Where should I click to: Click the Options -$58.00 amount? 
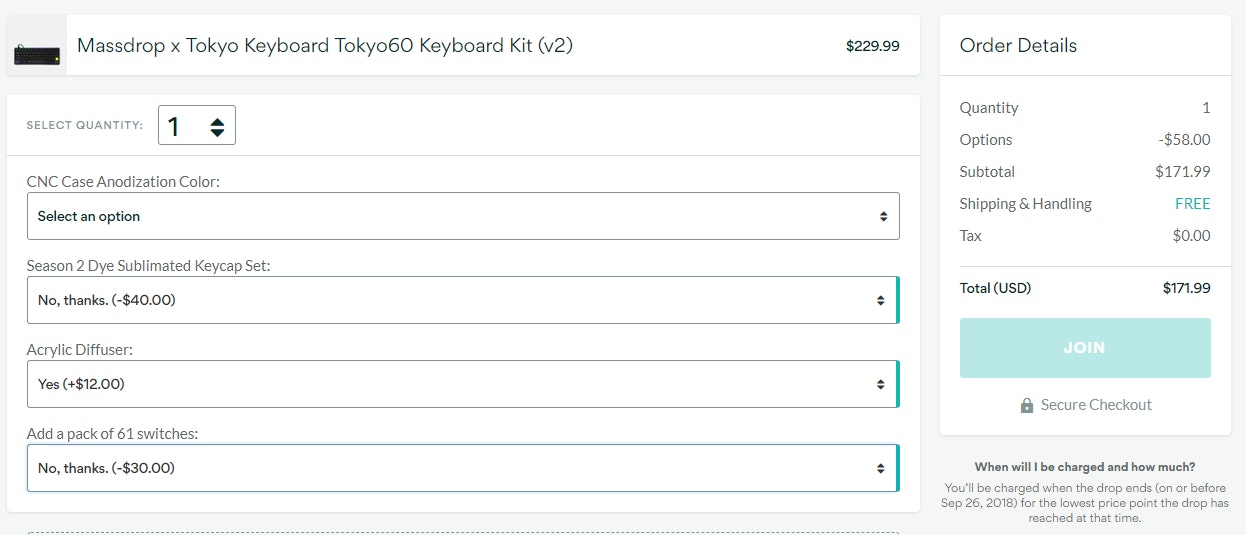pyautogui.click(x=1184, y=140)
